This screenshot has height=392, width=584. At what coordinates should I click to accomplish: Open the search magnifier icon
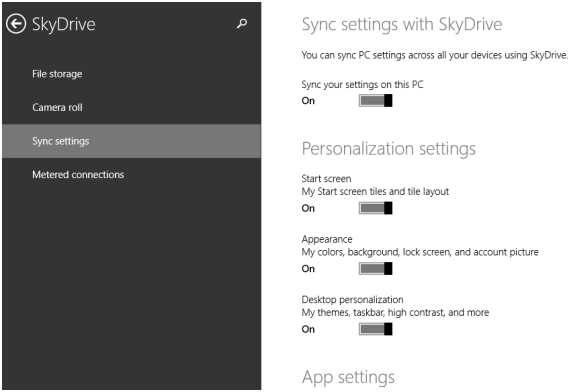(x=242, y=24)
